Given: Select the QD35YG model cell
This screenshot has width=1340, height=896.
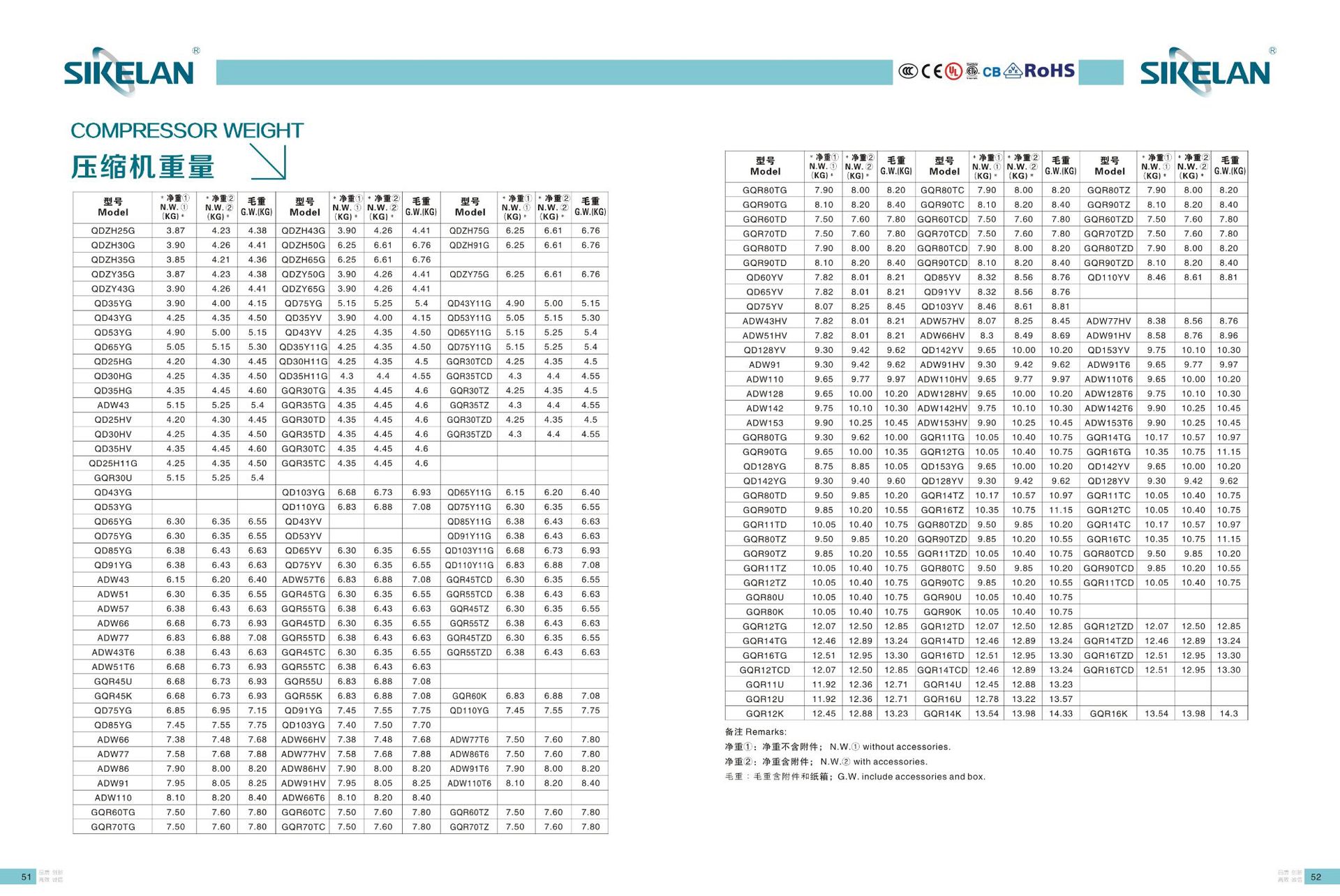Looking at the screenshot, I should pyautogui.click(x=113, y=304).
